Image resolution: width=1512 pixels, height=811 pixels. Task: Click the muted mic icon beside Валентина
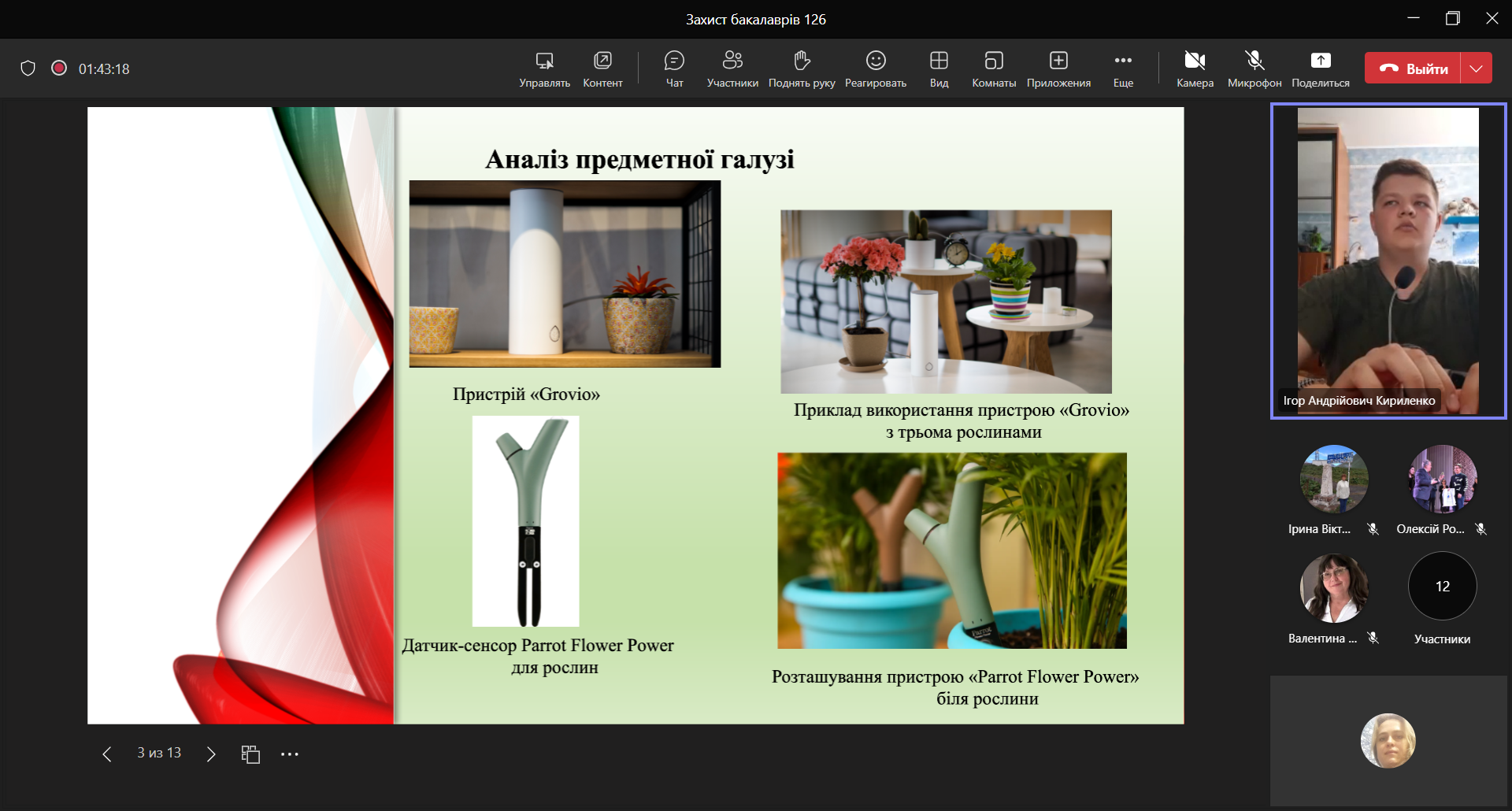(x=1373, y=639)
